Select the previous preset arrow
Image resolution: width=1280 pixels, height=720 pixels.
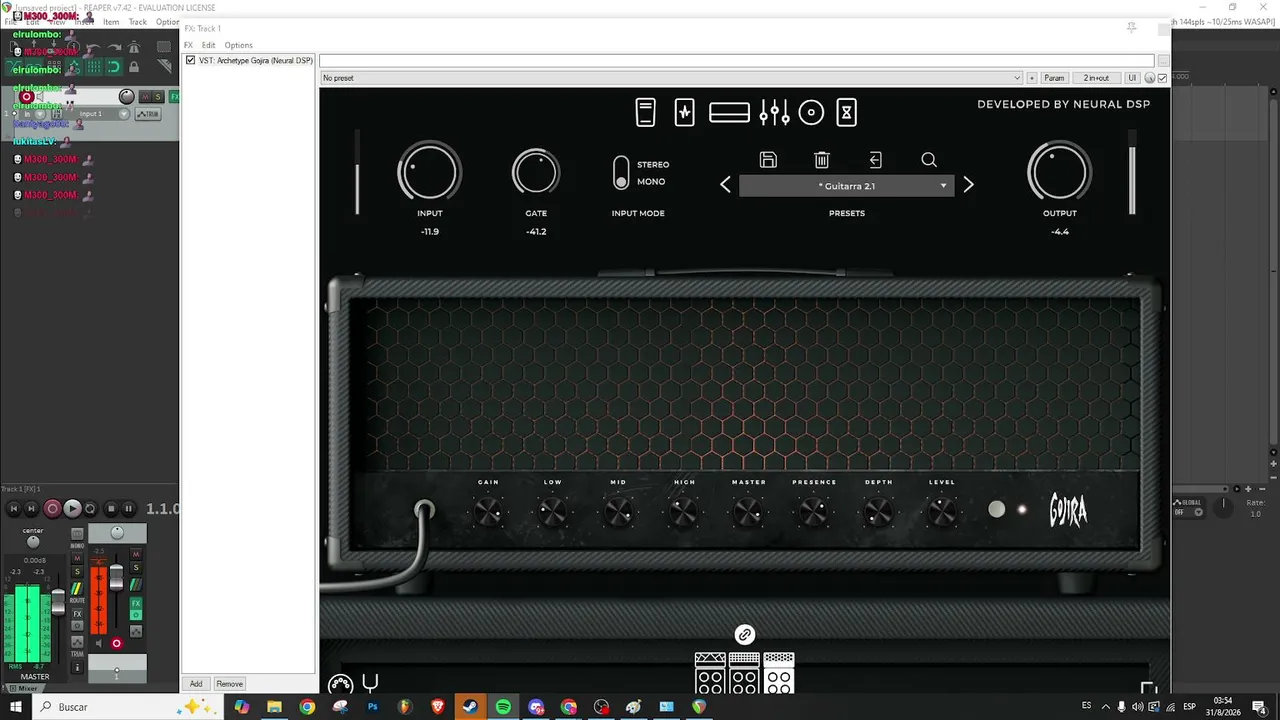tap(726, 185)
